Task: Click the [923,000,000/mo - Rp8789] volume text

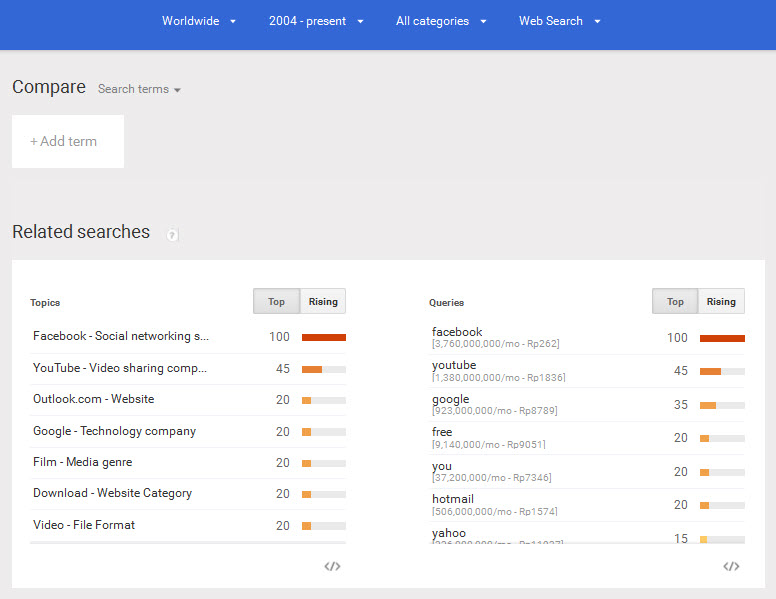Action: tap(494, 410)
